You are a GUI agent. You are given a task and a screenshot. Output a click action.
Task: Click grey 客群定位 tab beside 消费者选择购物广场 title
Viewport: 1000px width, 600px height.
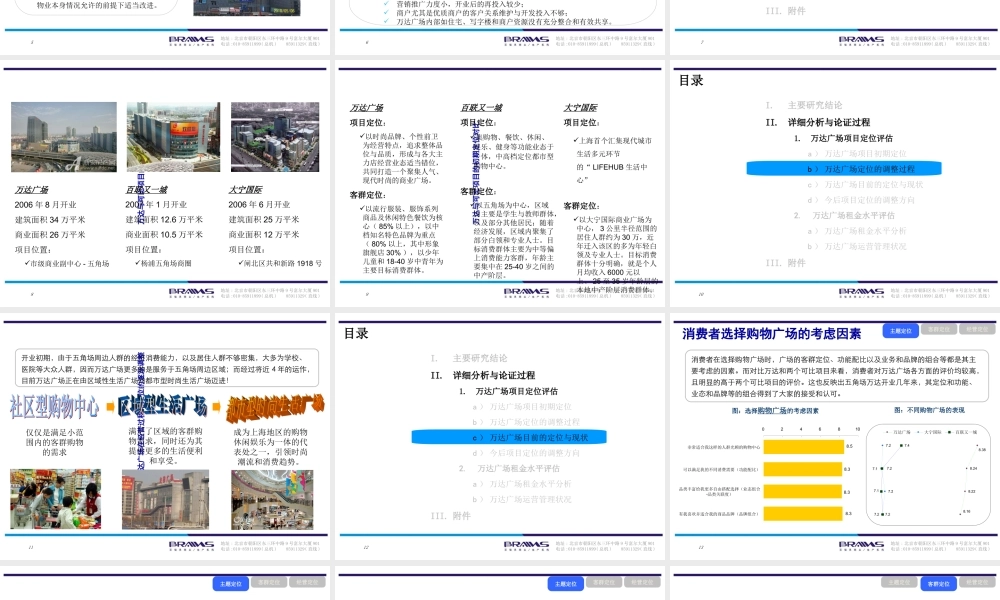click(x=939, y=330)
